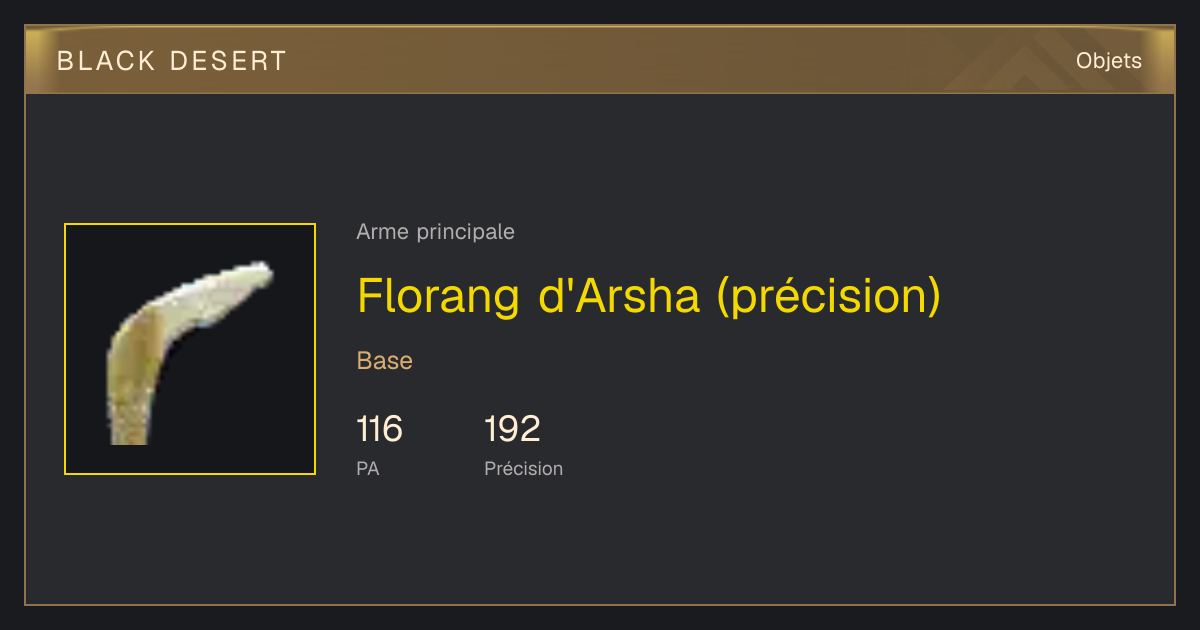Screen dimensions: 1200x630
Task: Click the 116 attack value
Action: click(x=380, y=429)
